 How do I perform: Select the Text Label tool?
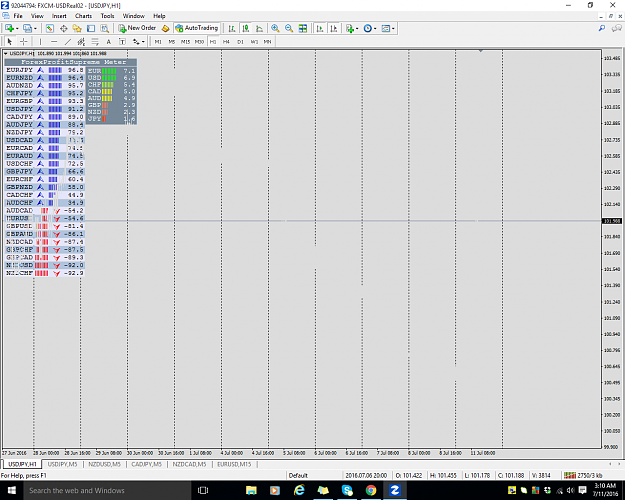122,41
